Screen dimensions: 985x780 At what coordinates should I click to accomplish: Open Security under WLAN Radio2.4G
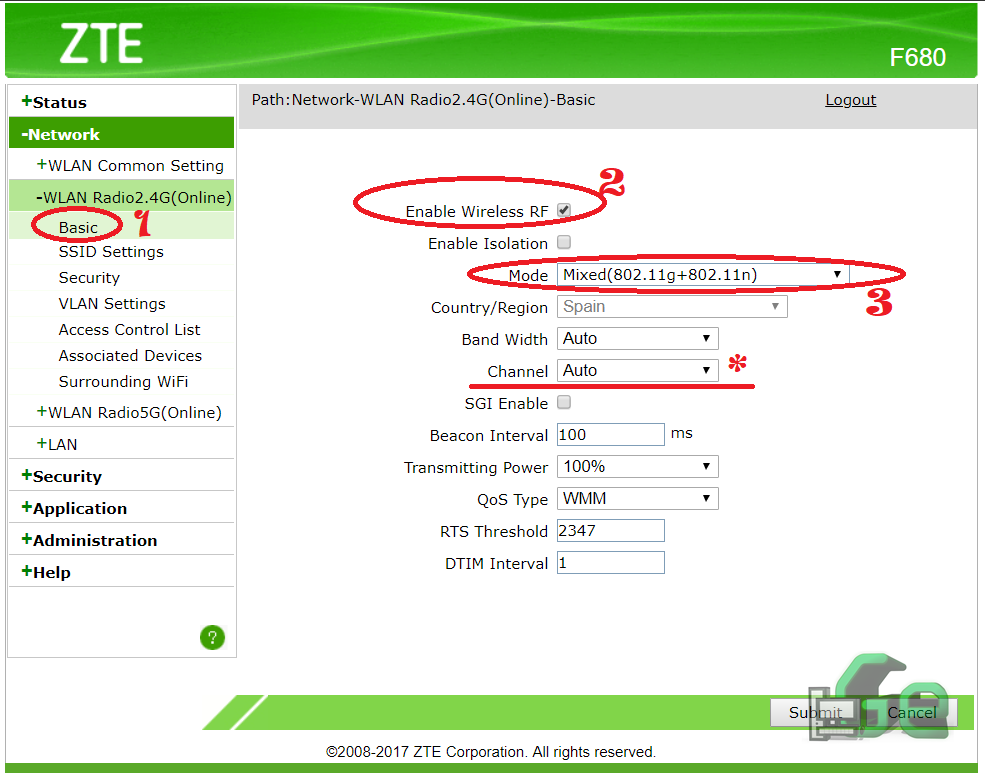pyautogui.click(x=89, y=278)
